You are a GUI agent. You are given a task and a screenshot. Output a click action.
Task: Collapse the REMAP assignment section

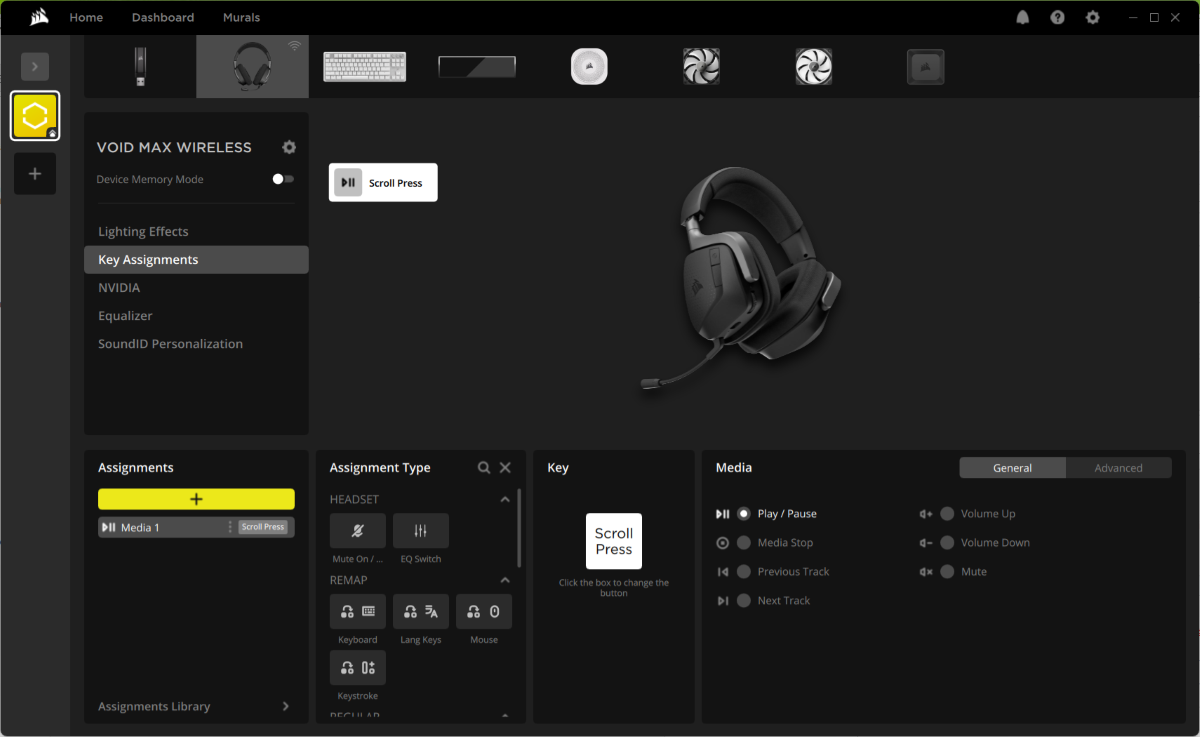[x=505, y=580]
